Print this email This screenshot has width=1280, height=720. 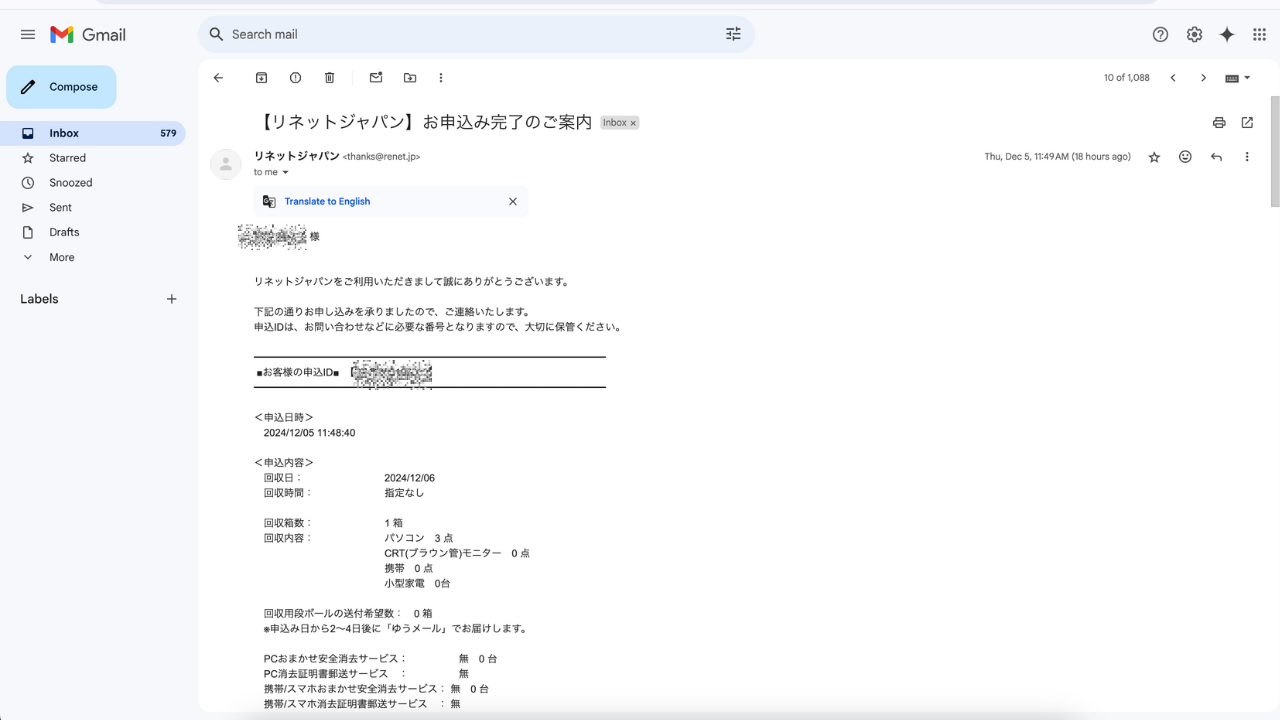(1219, 123)
